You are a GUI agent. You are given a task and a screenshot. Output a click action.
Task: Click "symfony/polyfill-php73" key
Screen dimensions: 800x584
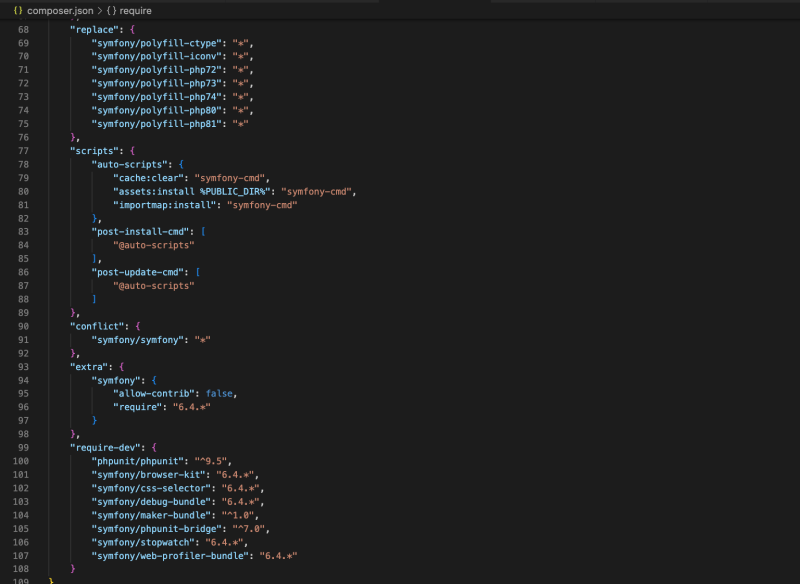point(157,84)
